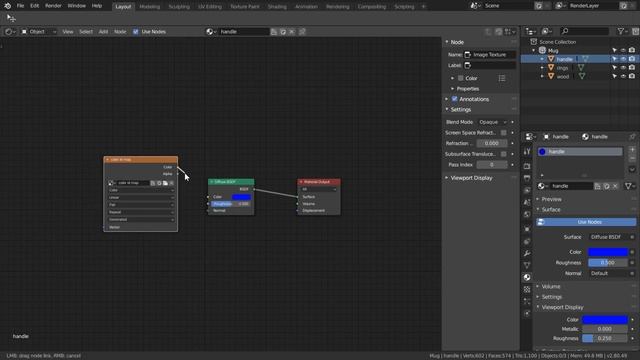
Task: Click the Refraction depth value field
Action: coord(492,143)
